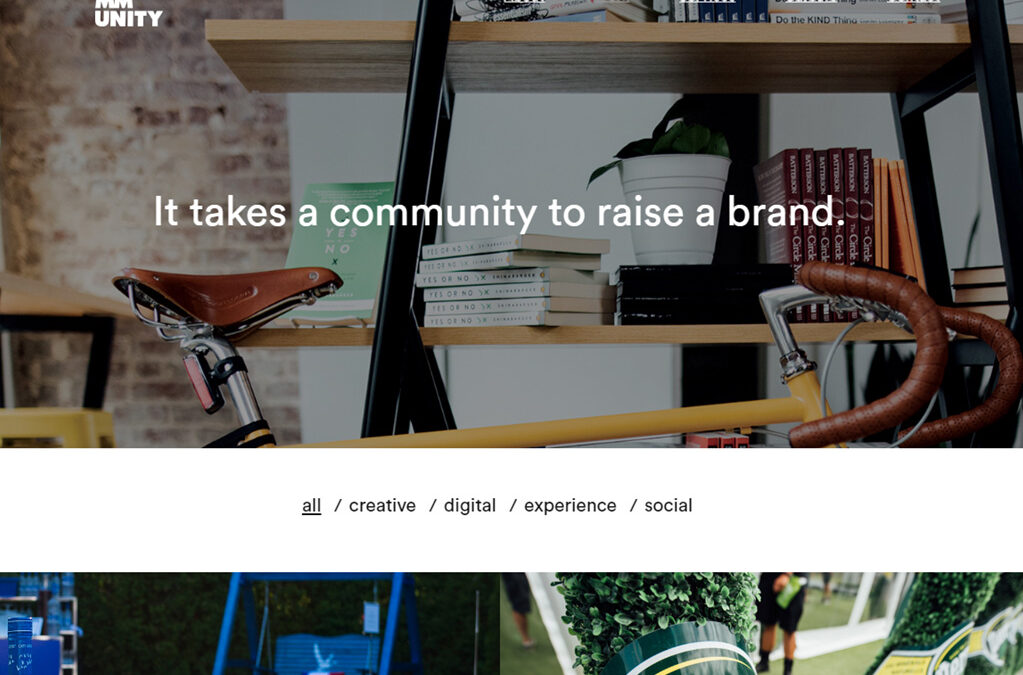The image size is (1023, 675).
Task: Filter projects by 'digital'
Action: pos(470,505)
